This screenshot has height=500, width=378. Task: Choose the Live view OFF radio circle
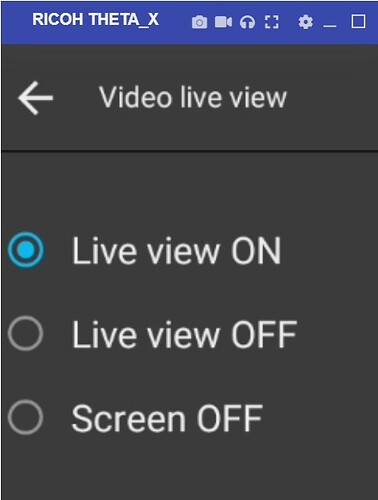26,333
